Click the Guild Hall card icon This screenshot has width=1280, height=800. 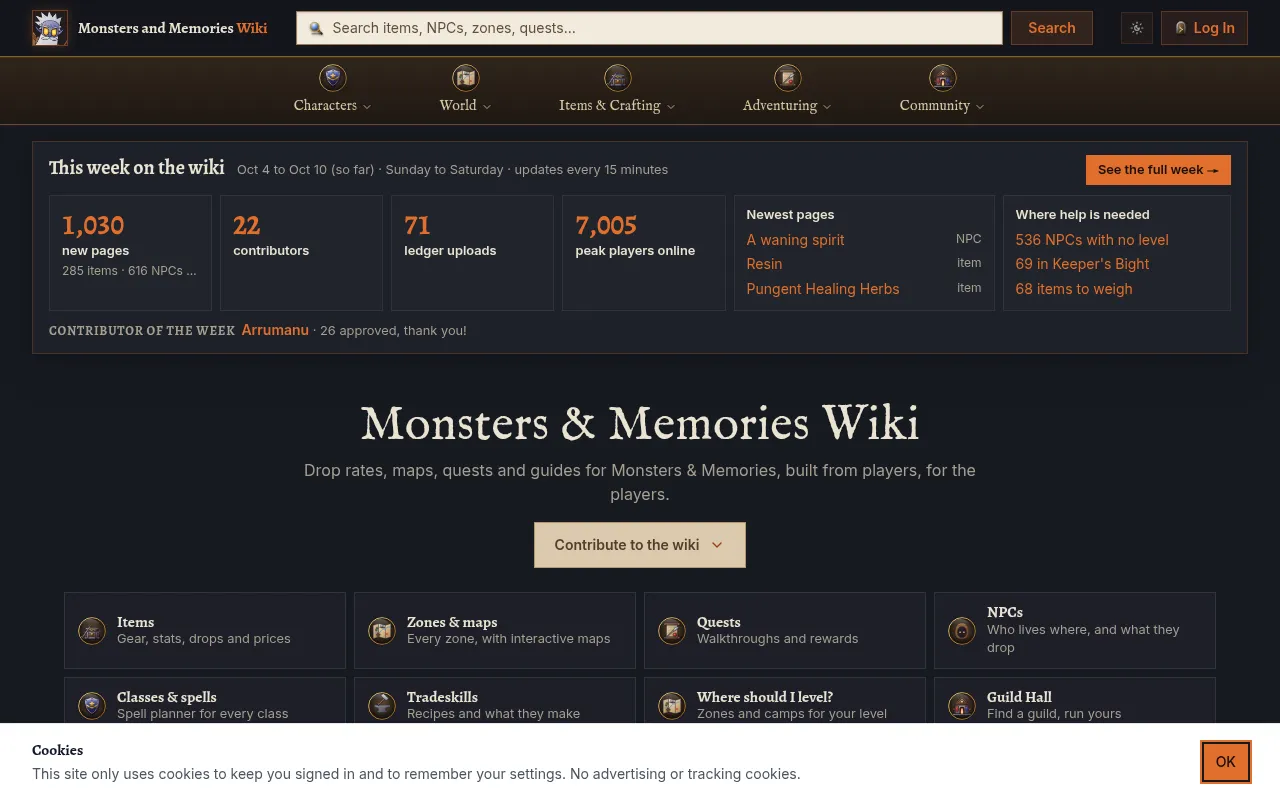tap(962, 706)
